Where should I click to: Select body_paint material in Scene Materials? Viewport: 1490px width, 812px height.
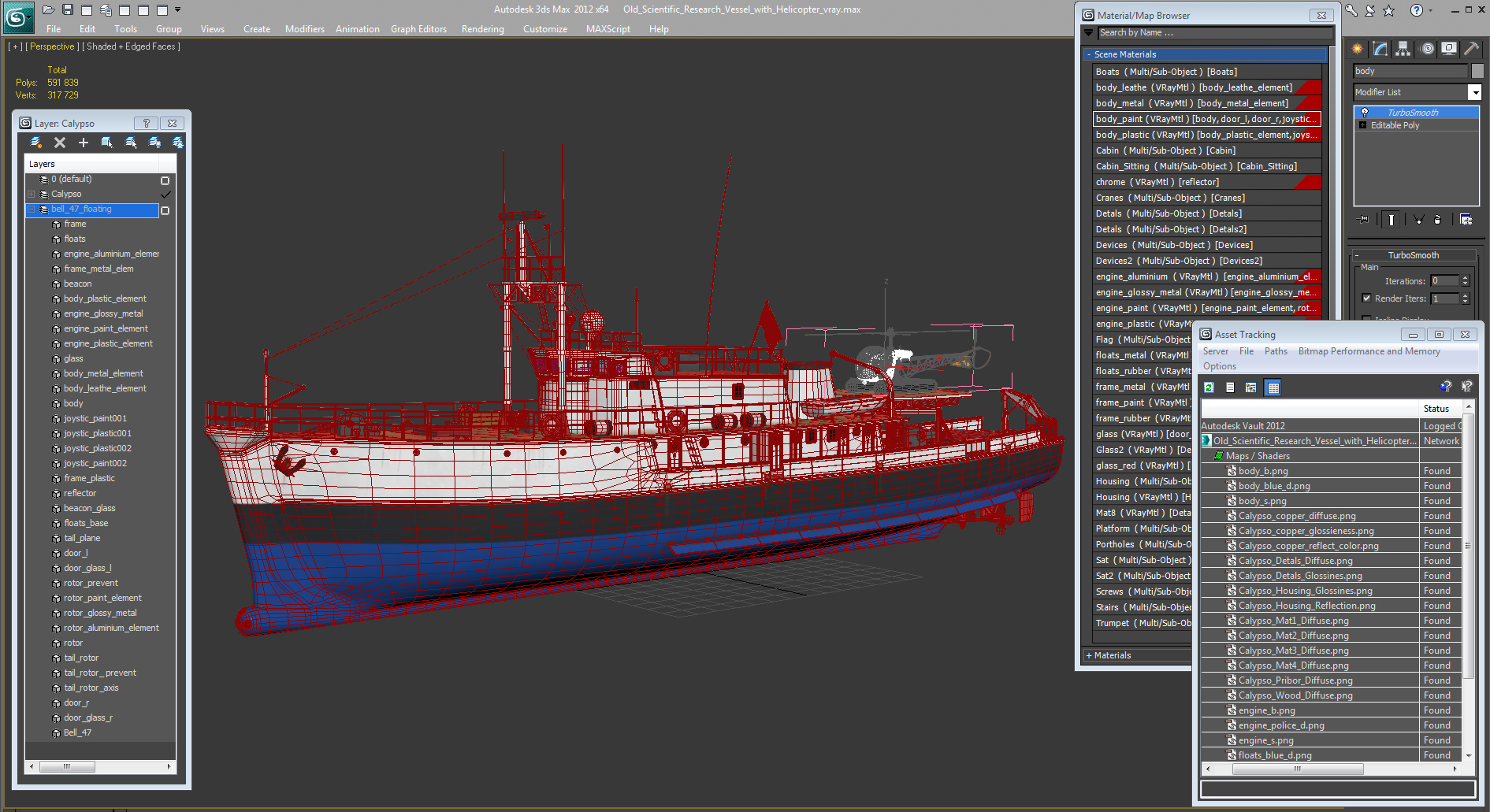coord(1206,119)
